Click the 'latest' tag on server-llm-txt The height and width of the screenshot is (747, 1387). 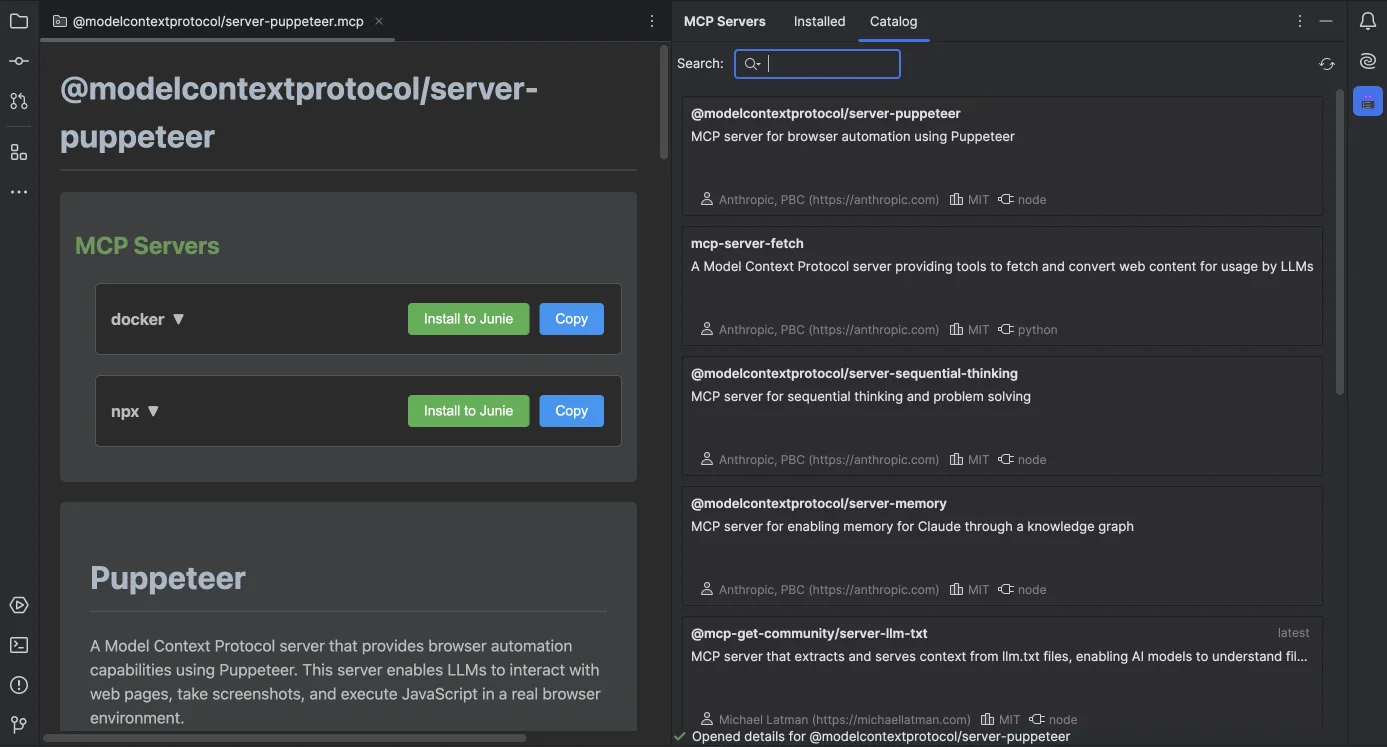click(1293, 633)
